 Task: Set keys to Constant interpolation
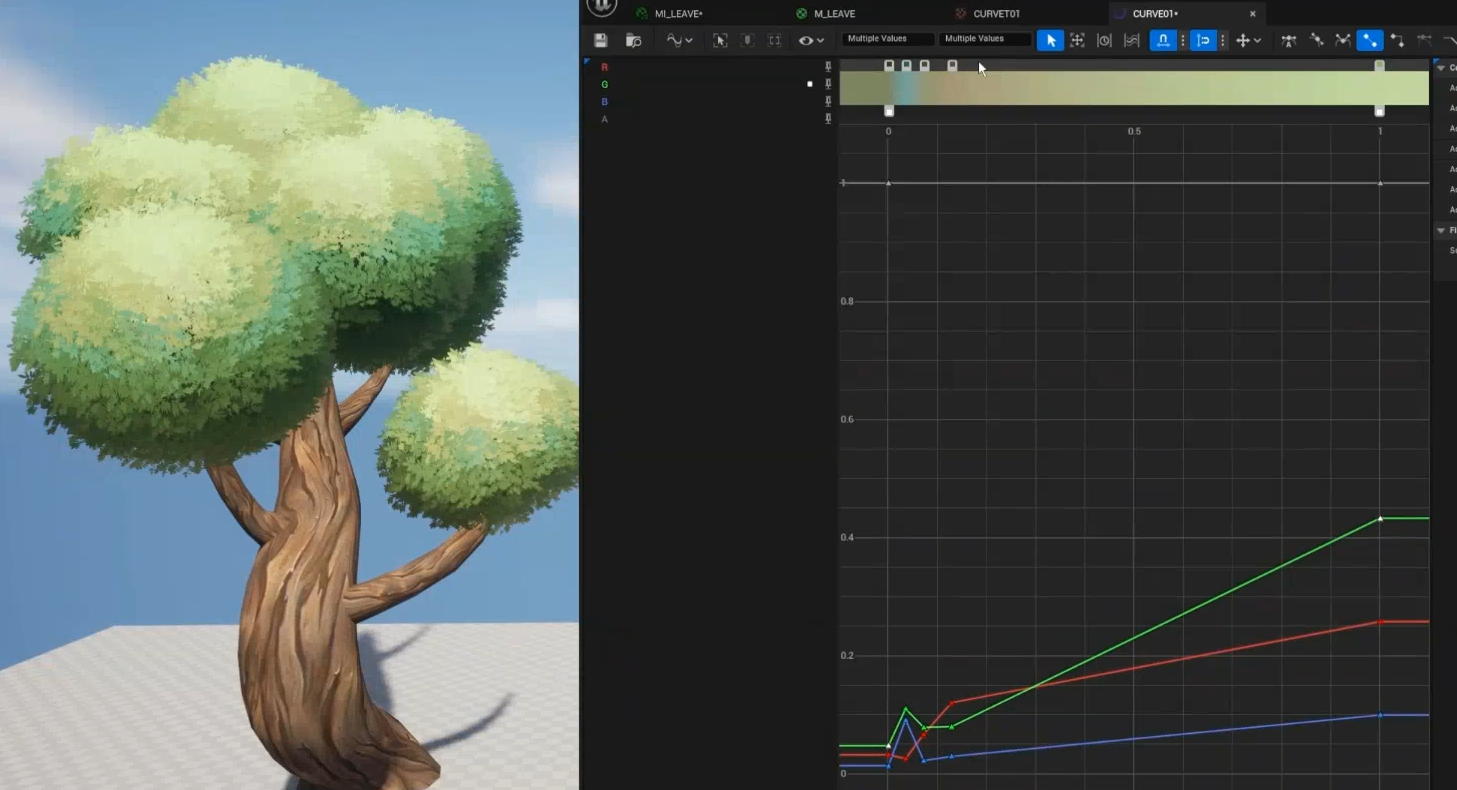1397,40
